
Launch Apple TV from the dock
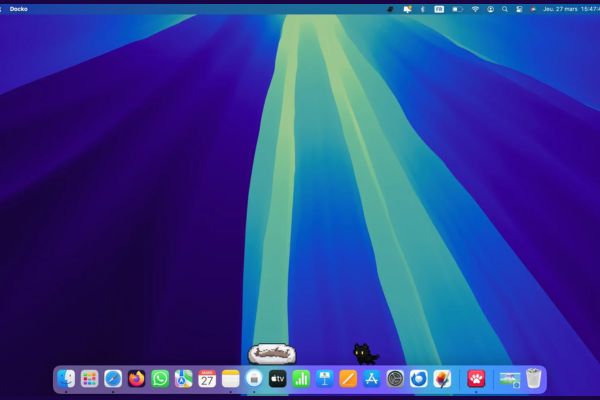pos(278,379)
